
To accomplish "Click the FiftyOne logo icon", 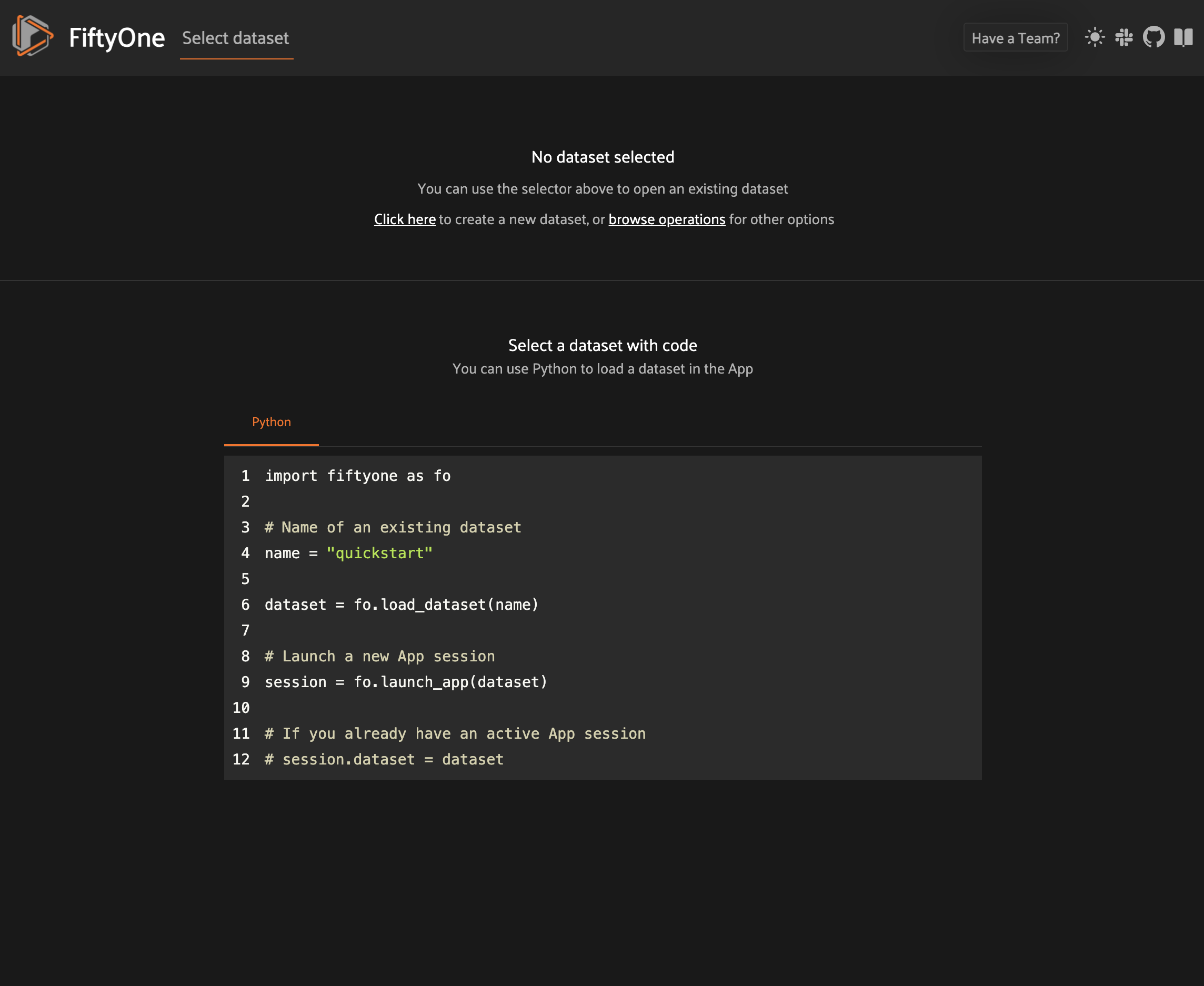I will click(33, 36).
